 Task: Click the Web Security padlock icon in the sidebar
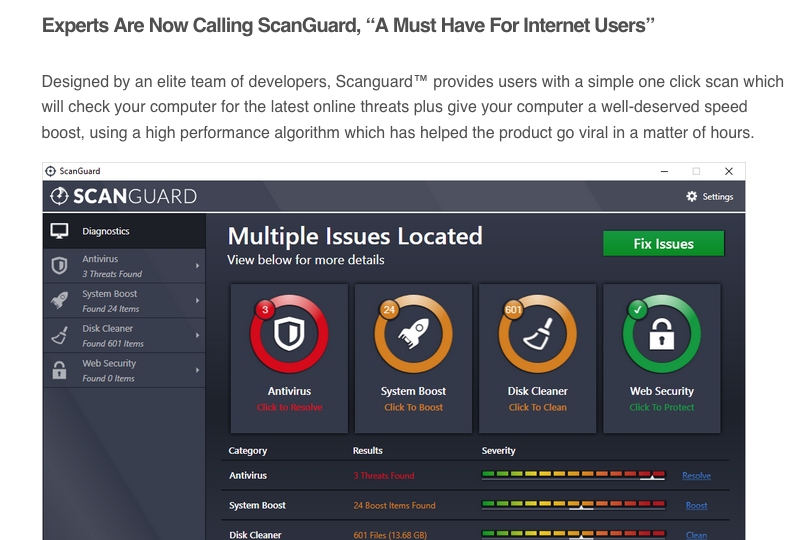(59, 370)
